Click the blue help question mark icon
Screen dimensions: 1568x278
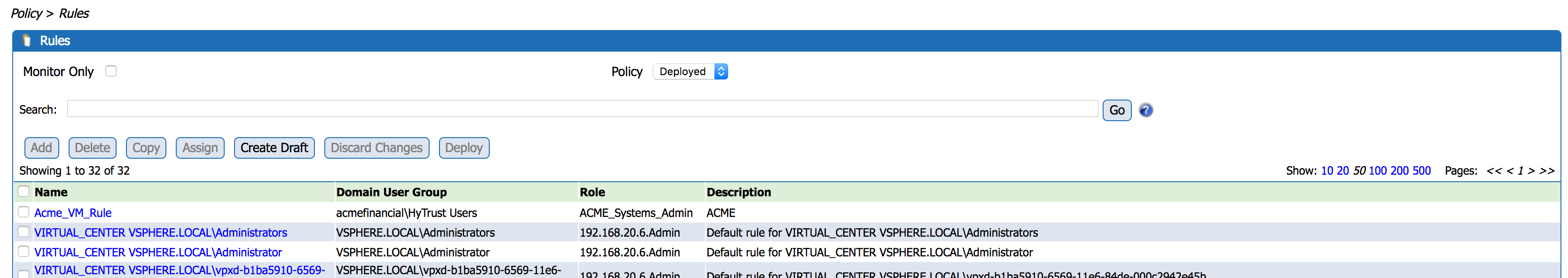[1145, 110]
